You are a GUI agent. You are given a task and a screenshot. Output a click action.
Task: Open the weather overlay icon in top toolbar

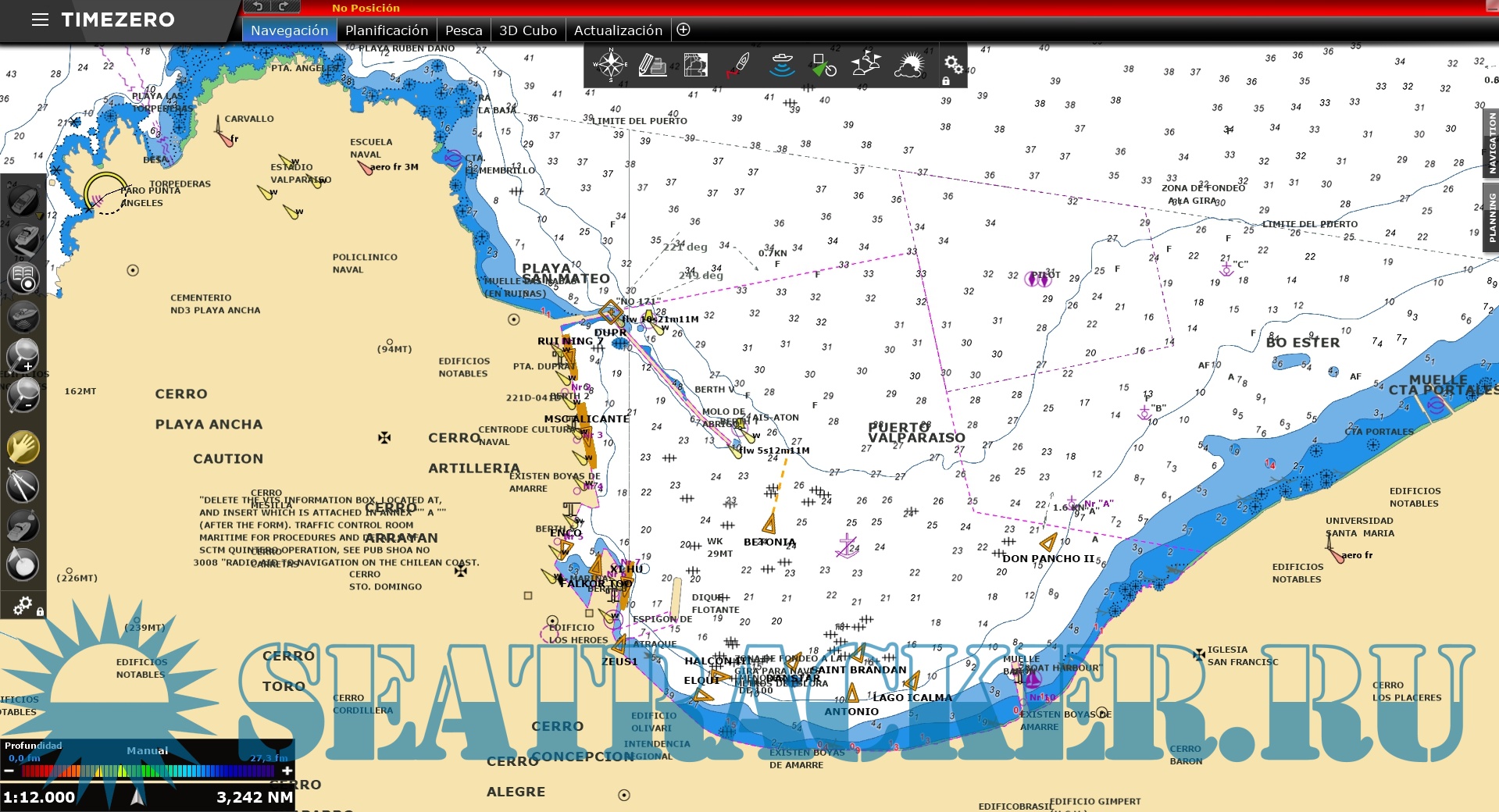click(908, 66)
